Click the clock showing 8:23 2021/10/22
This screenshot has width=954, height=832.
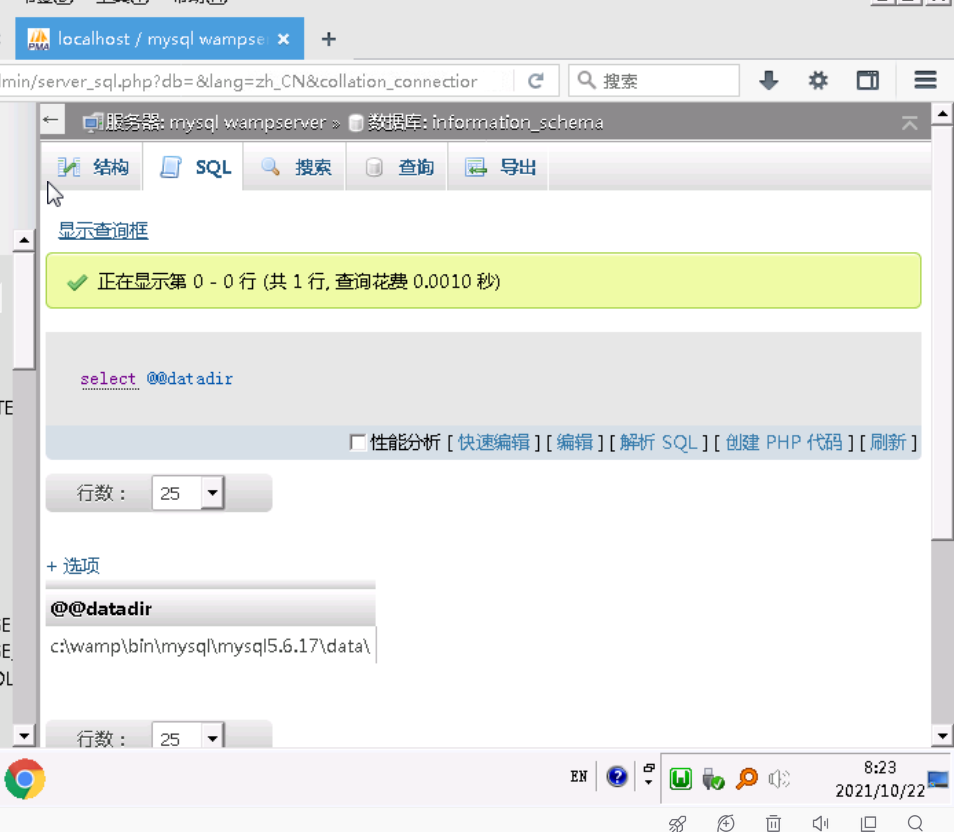tap(880, 779)
